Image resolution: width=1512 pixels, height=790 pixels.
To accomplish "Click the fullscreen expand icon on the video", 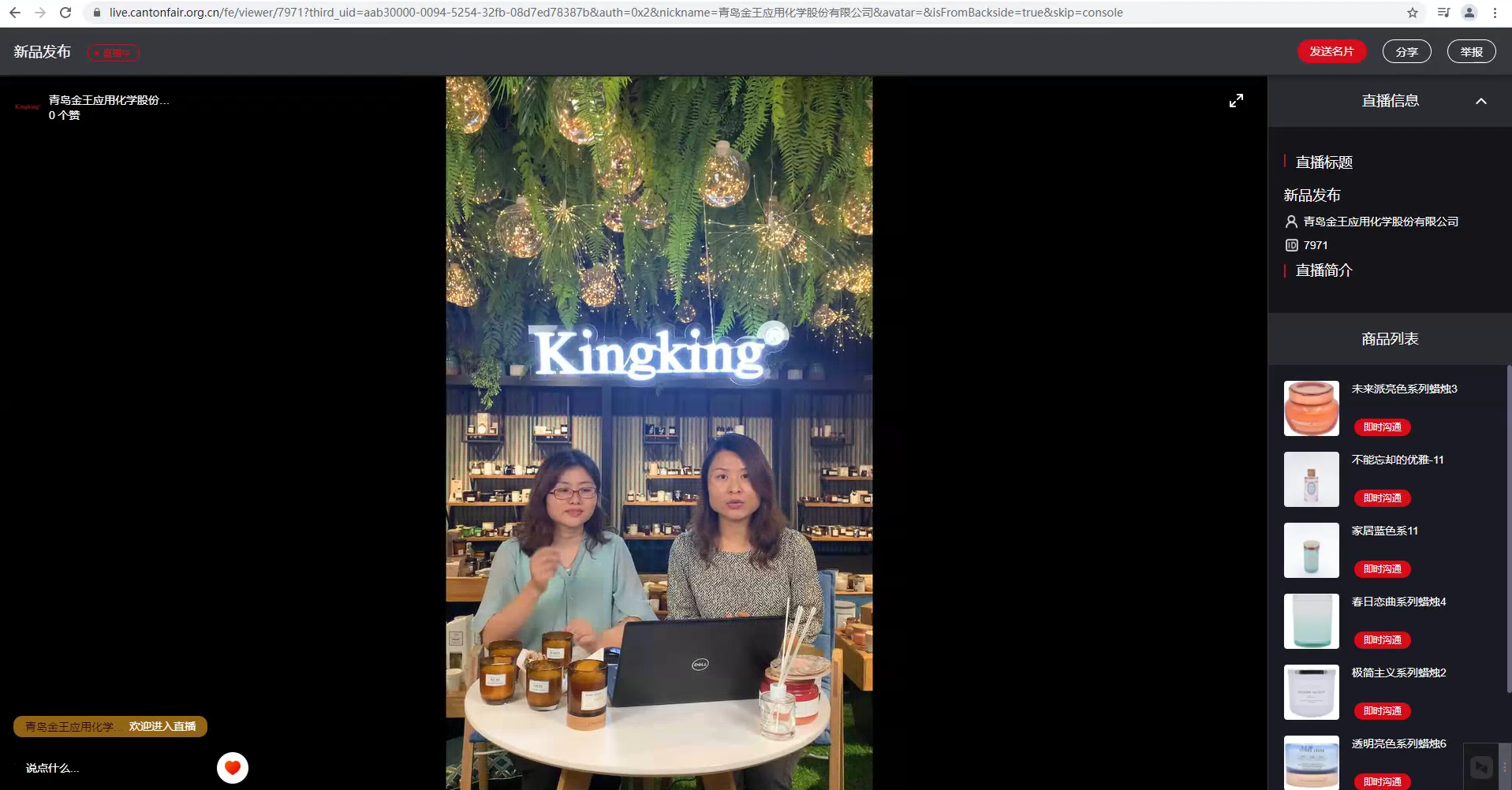I will click(1236, 100).
